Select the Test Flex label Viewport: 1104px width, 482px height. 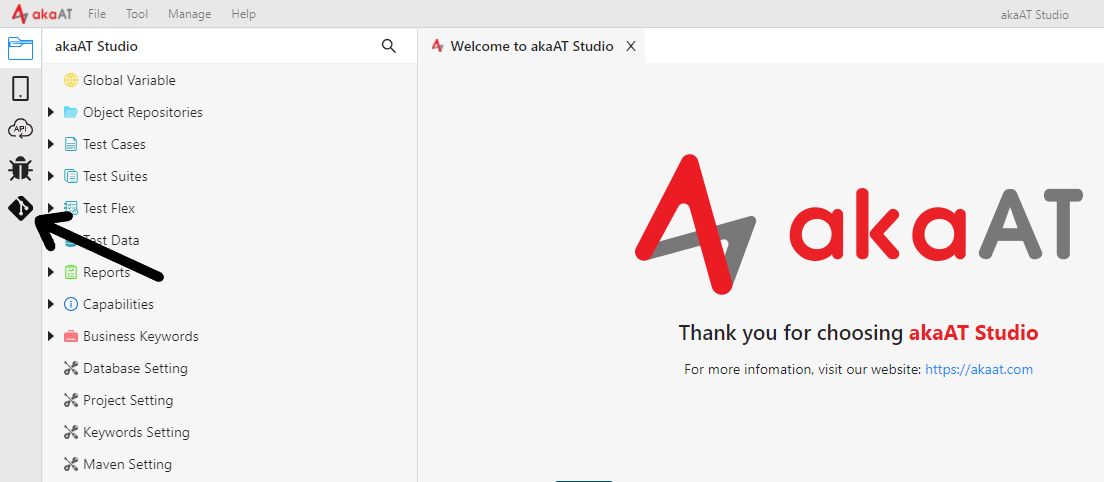coord(109,208)
